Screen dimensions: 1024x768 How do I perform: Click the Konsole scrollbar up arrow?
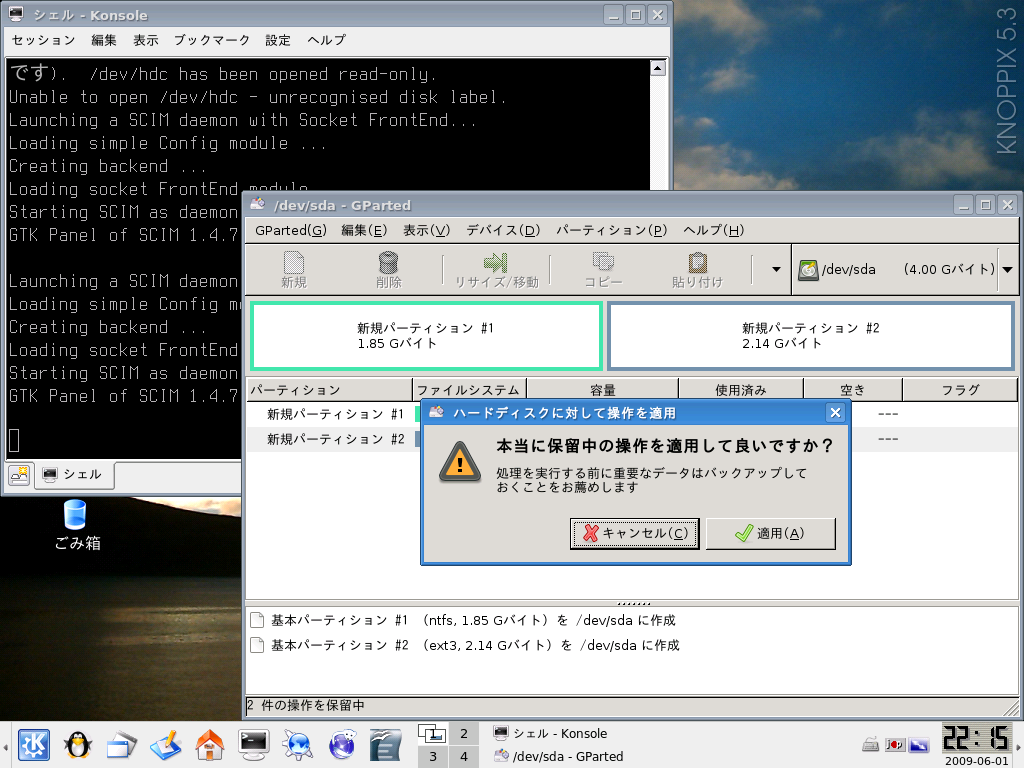click(x=658, y=67)
